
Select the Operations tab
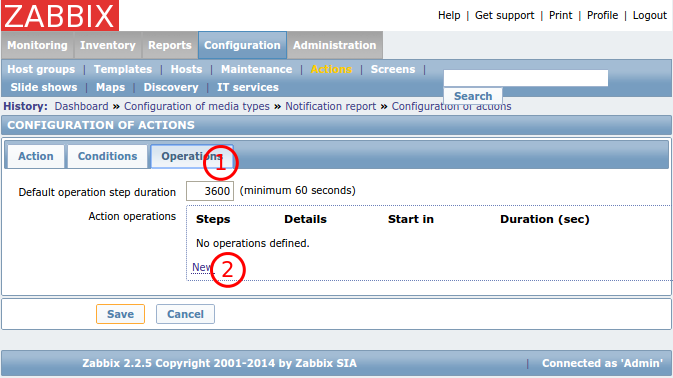[192, 156]
